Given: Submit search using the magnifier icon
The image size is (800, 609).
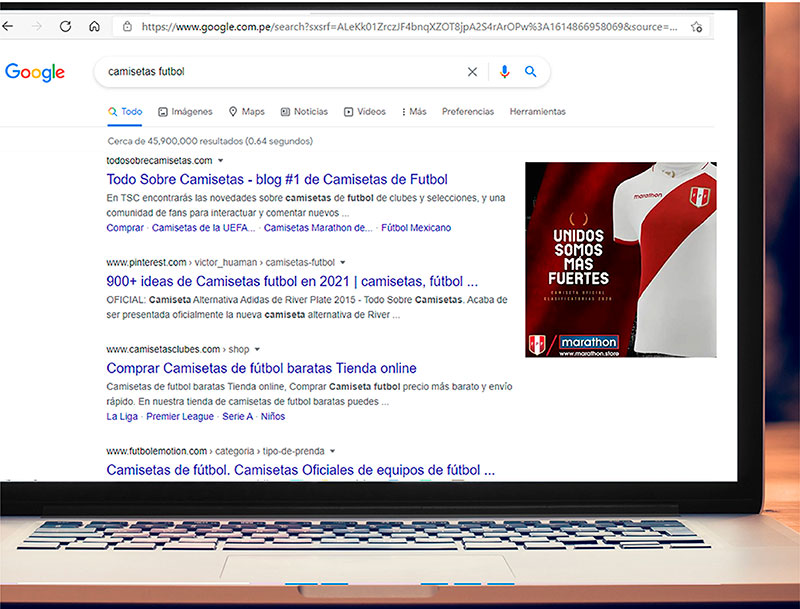Looking at the screenshot, I should pyautogui.click(x=531, y=72).
